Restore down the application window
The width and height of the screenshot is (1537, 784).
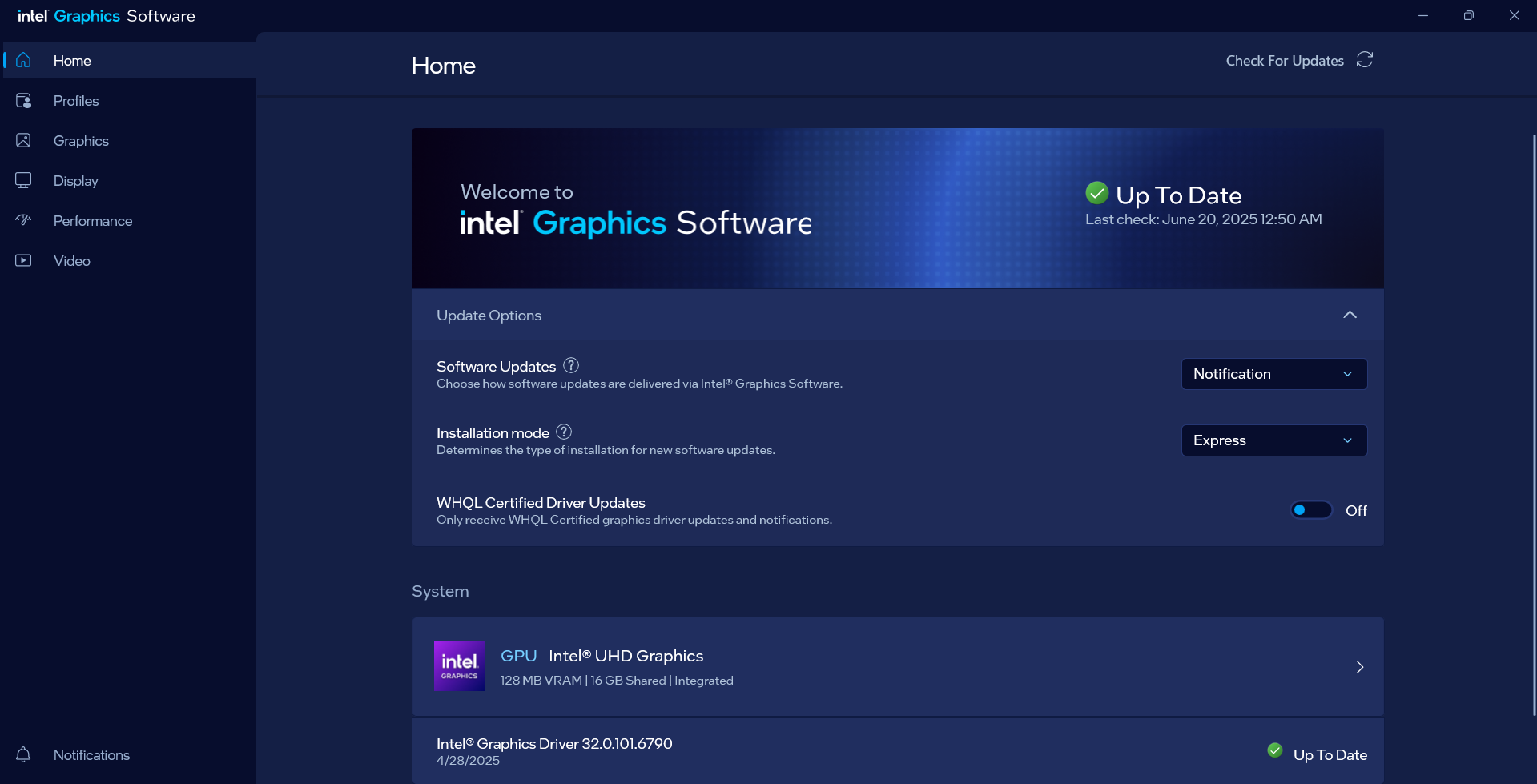tap(1468, 15)
